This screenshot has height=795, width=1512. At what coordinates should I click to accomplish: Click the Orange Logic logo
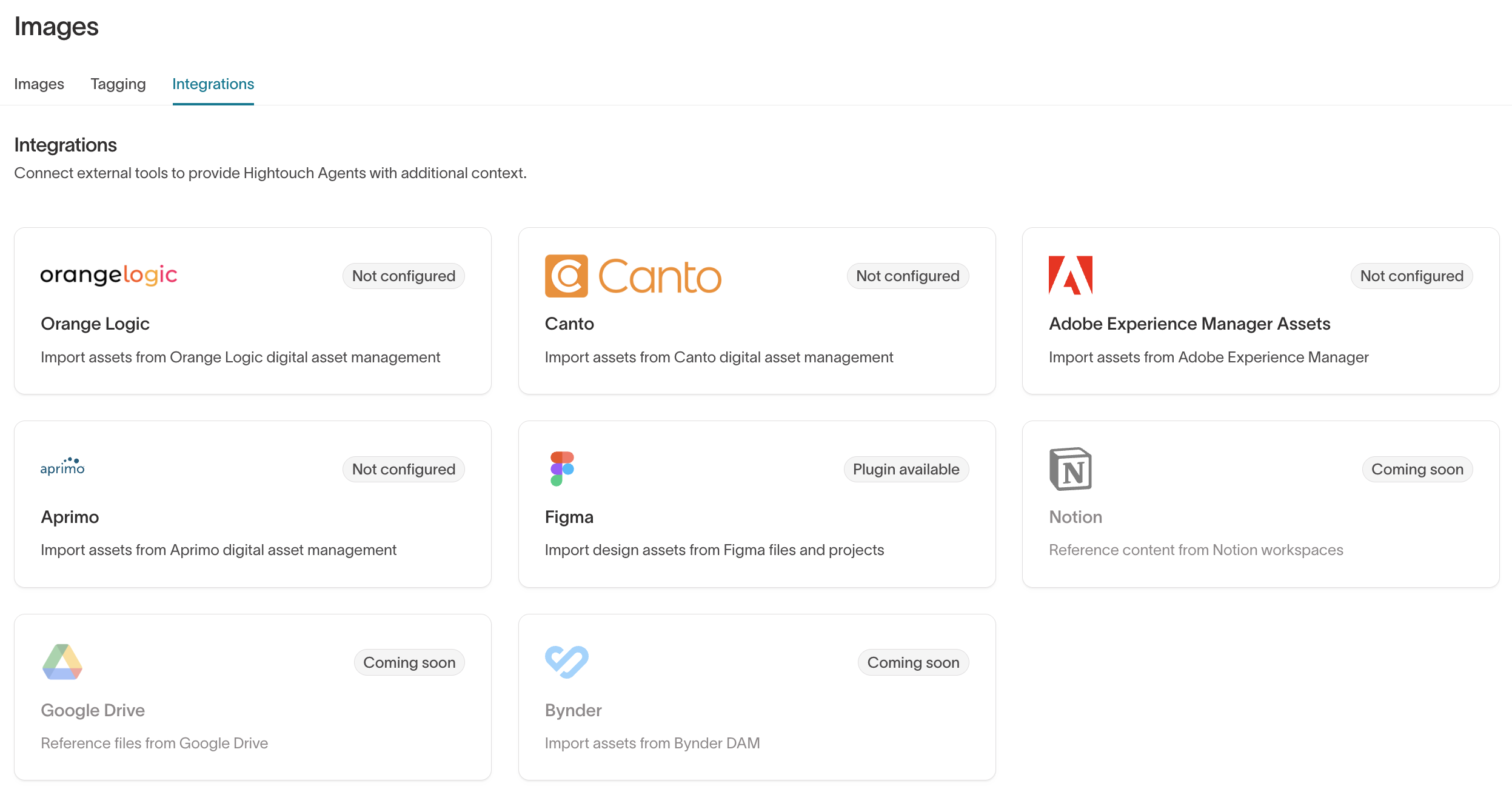109,276
